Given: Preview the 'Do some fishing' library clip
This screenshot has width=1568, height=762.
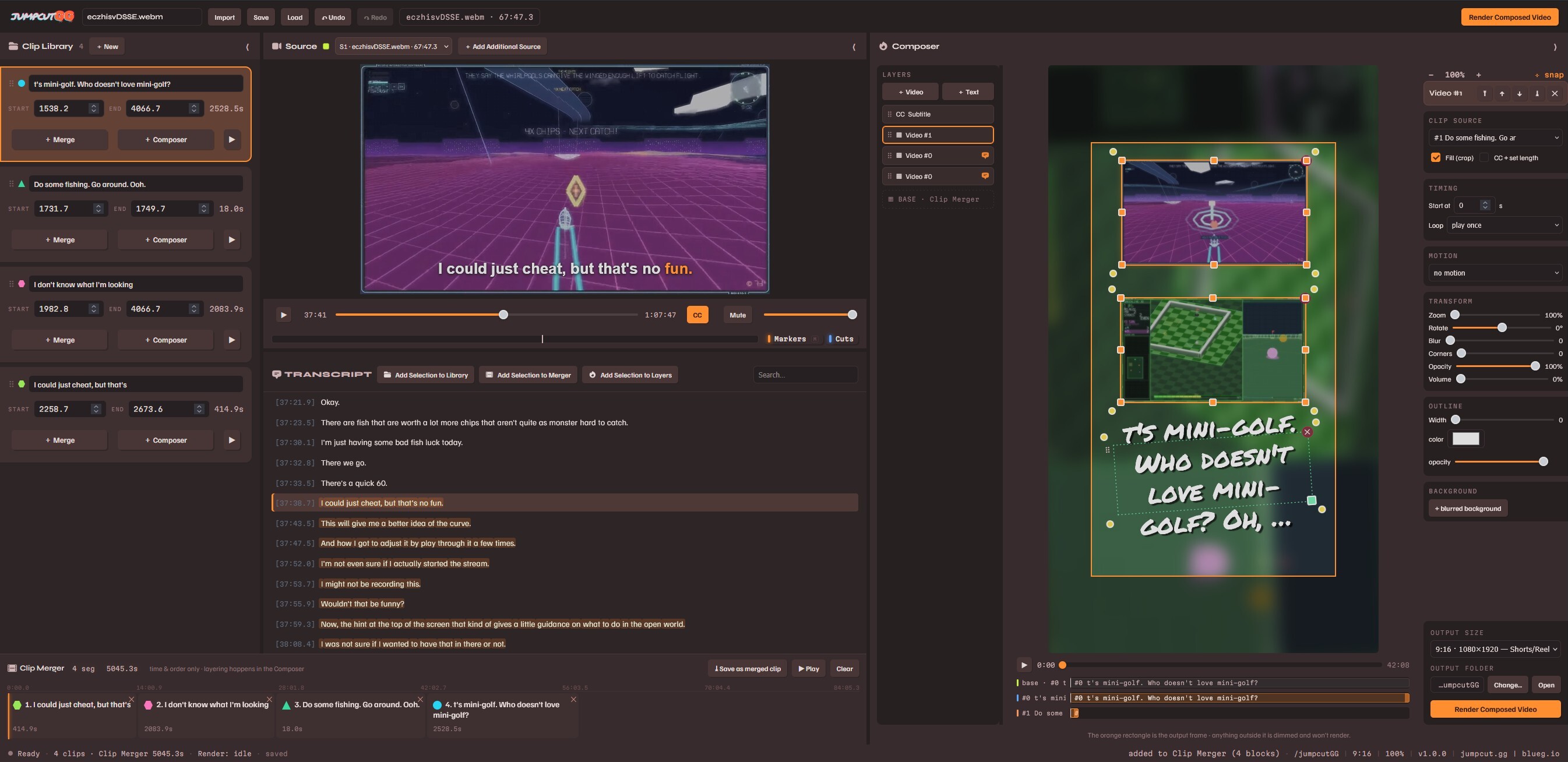Looking at the screenshot, I should [x=231, y=240].
